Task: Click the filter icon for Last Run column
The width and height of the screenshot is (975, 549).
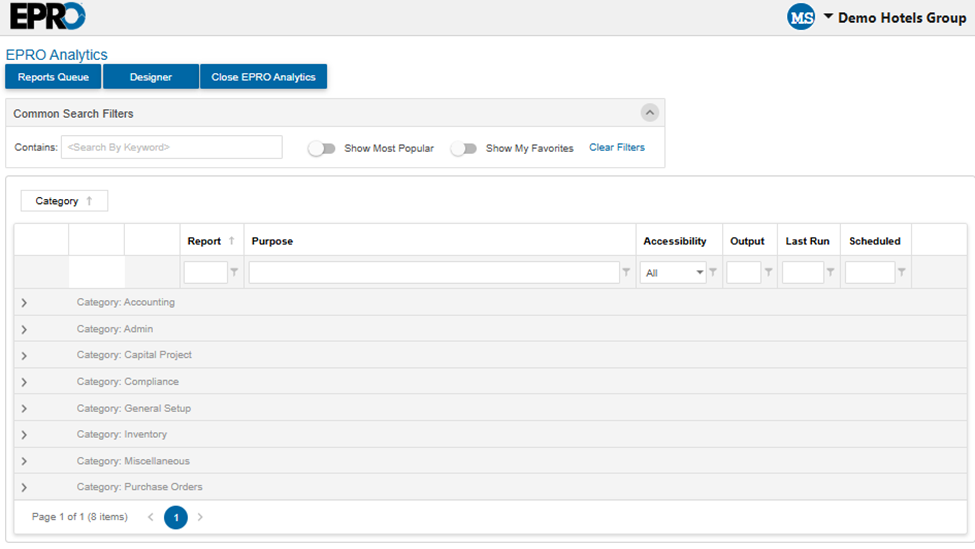Action: [830, 272]
